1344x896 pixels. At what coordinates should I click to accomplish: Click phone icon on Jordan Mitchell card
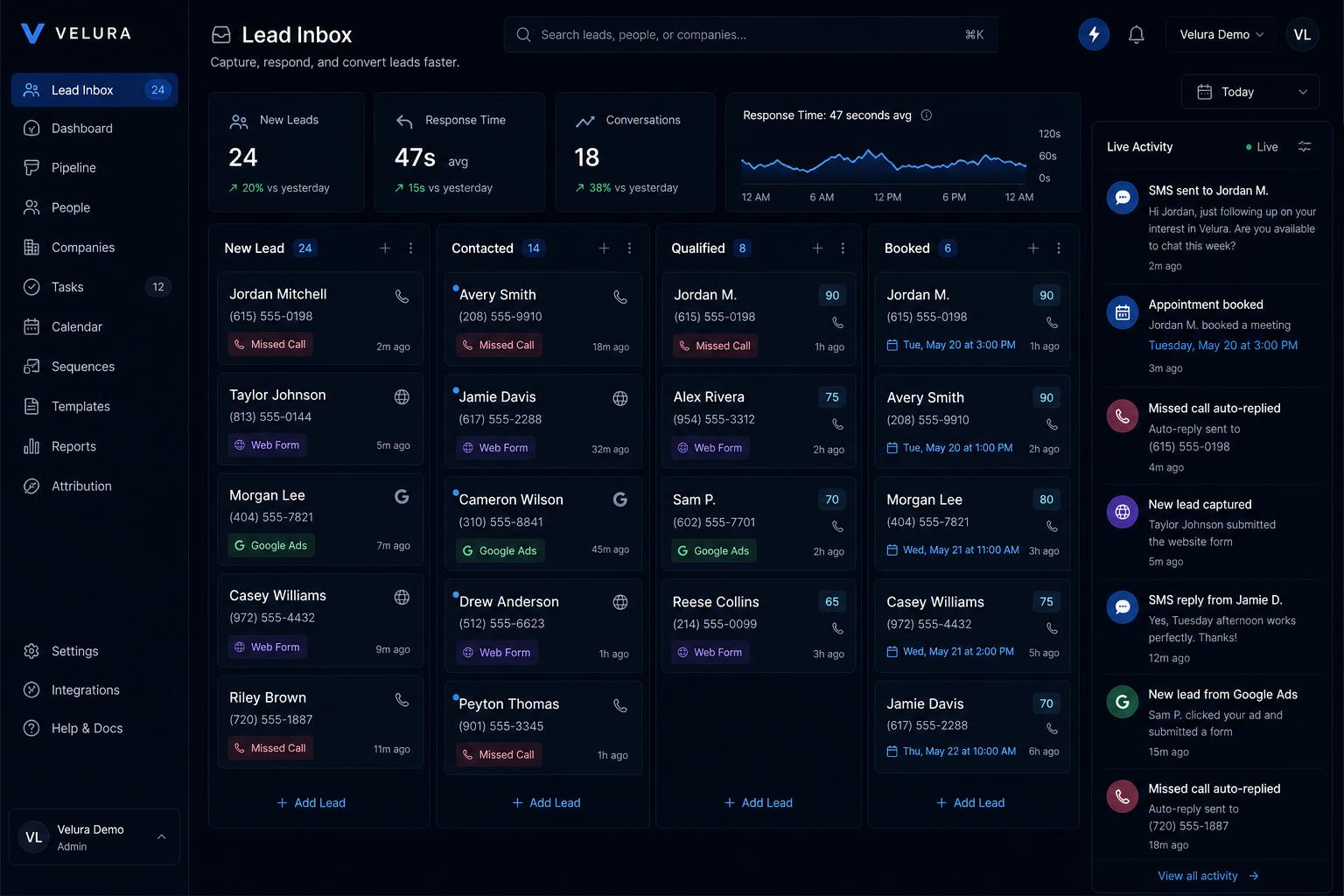[402, 297]
